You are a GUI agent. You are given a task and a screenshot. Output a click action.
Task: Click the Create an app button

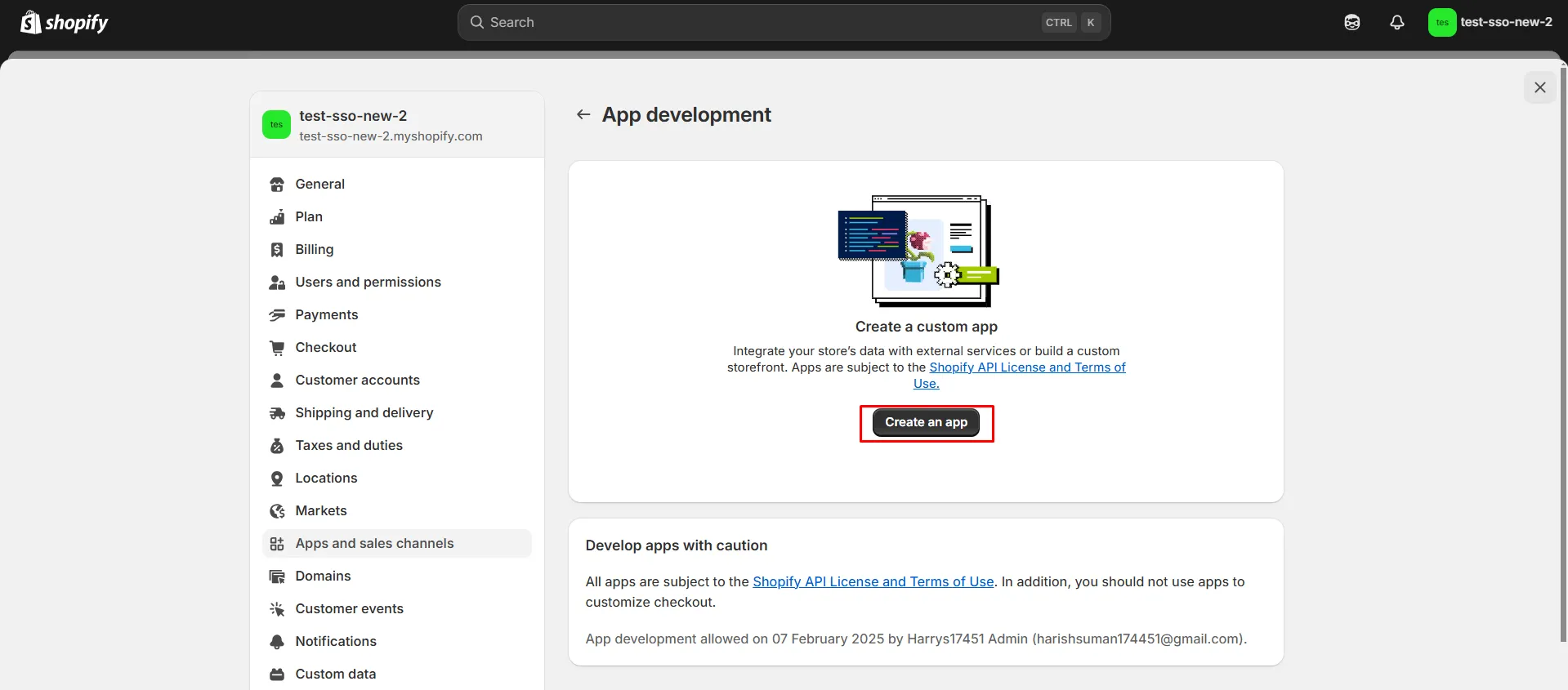coord(926,422)
